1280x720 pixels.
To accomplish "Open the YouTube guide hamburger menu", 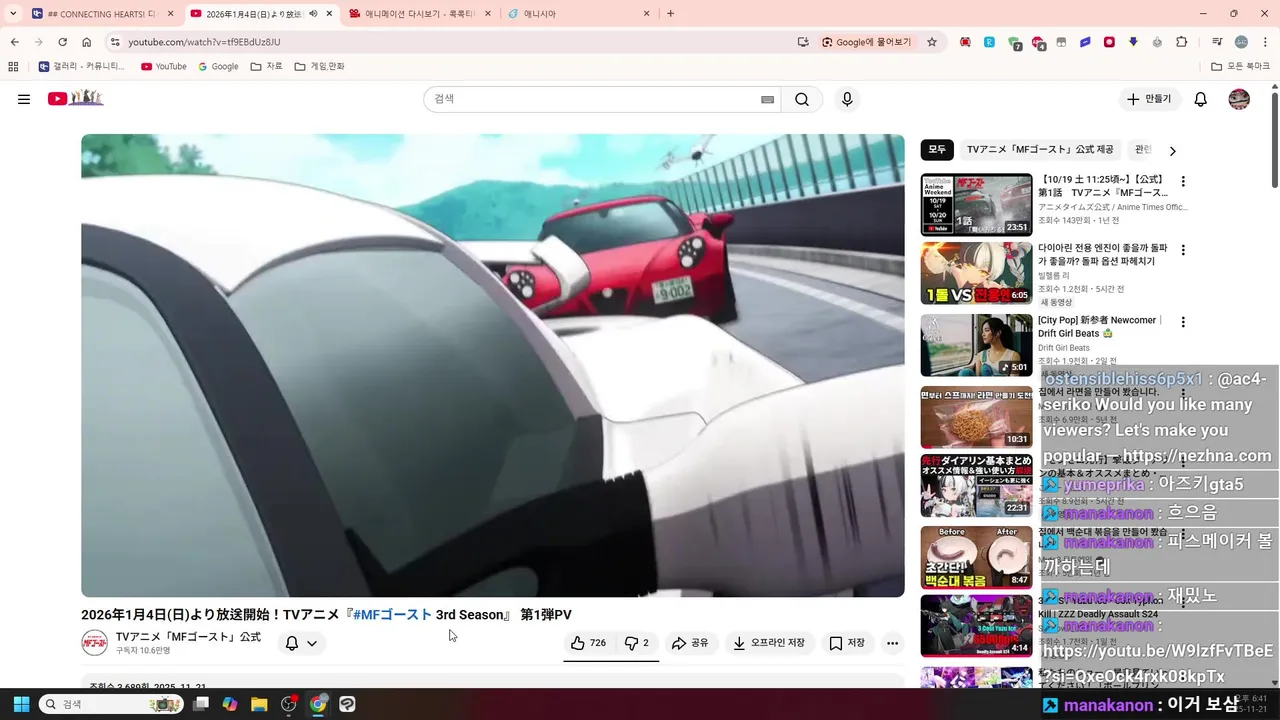I will coord(24,99).
